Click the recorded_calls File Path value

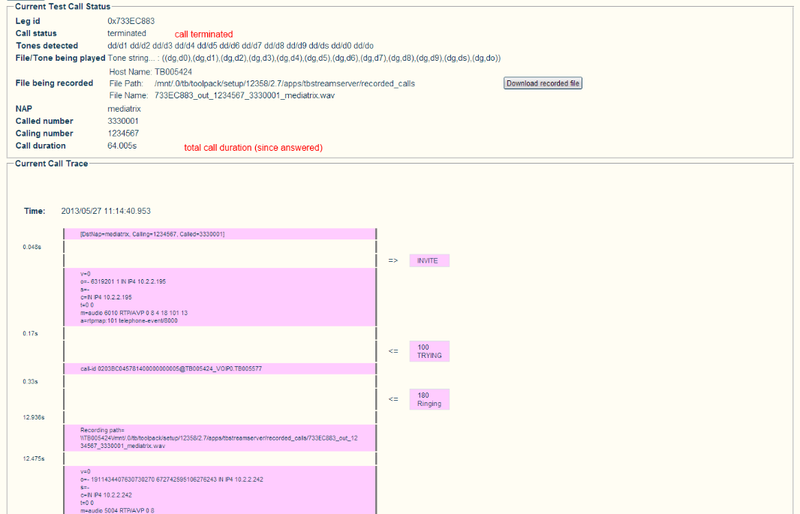point(285,84)
